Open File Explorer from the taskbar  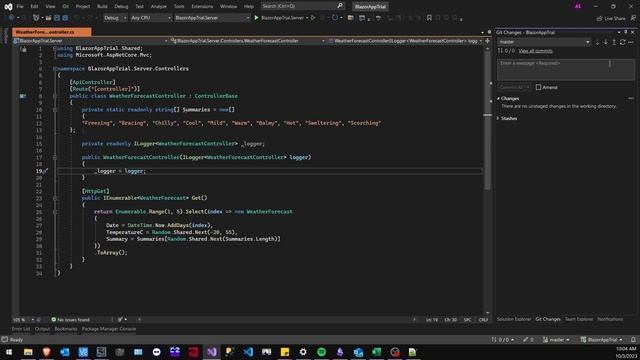(x=28, y=352)
